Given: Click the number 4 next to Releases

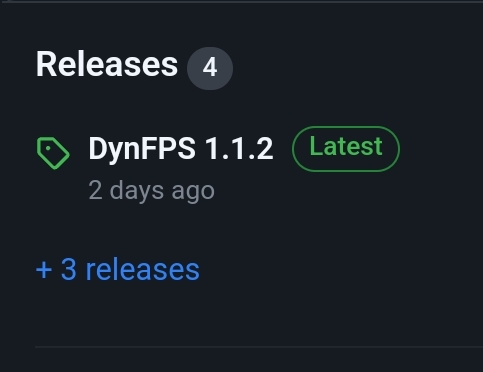Looking at the screenshot, I should [x=210, y=68].
